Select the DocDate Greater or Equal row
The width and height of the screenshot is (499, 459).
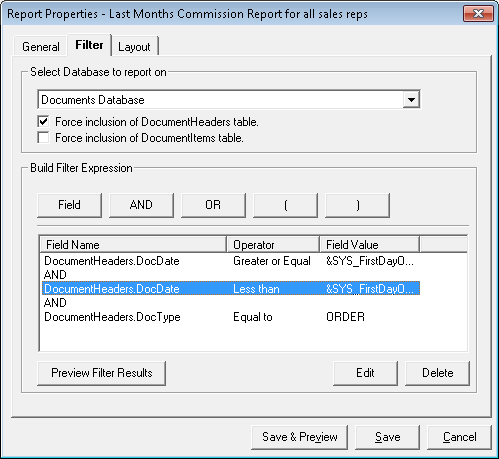pyautogui.click(x=231, y=261)
